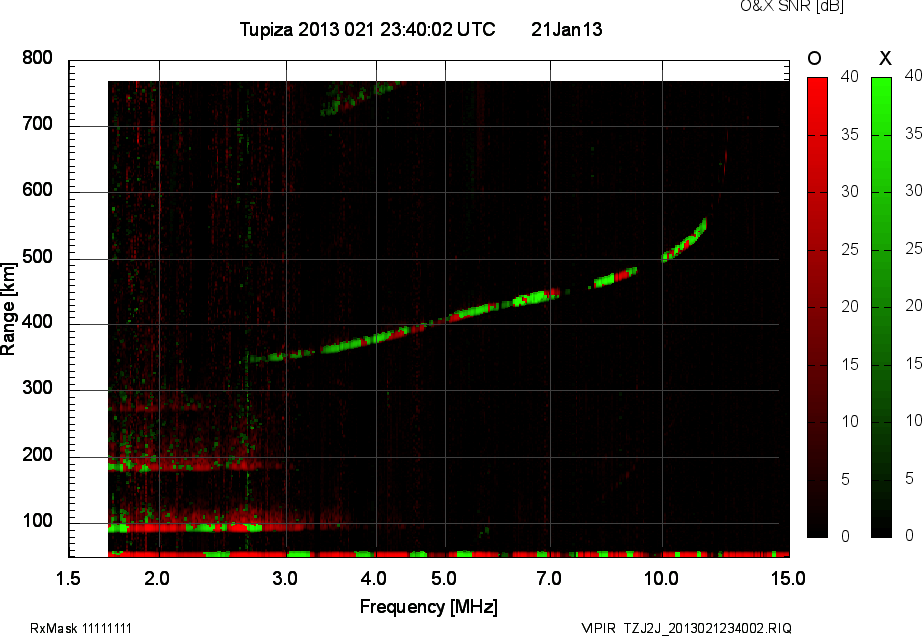922x636 pixels.
Task: Click the 500 km range tick label
Action: pyautogui.click(x=38, y=256)
